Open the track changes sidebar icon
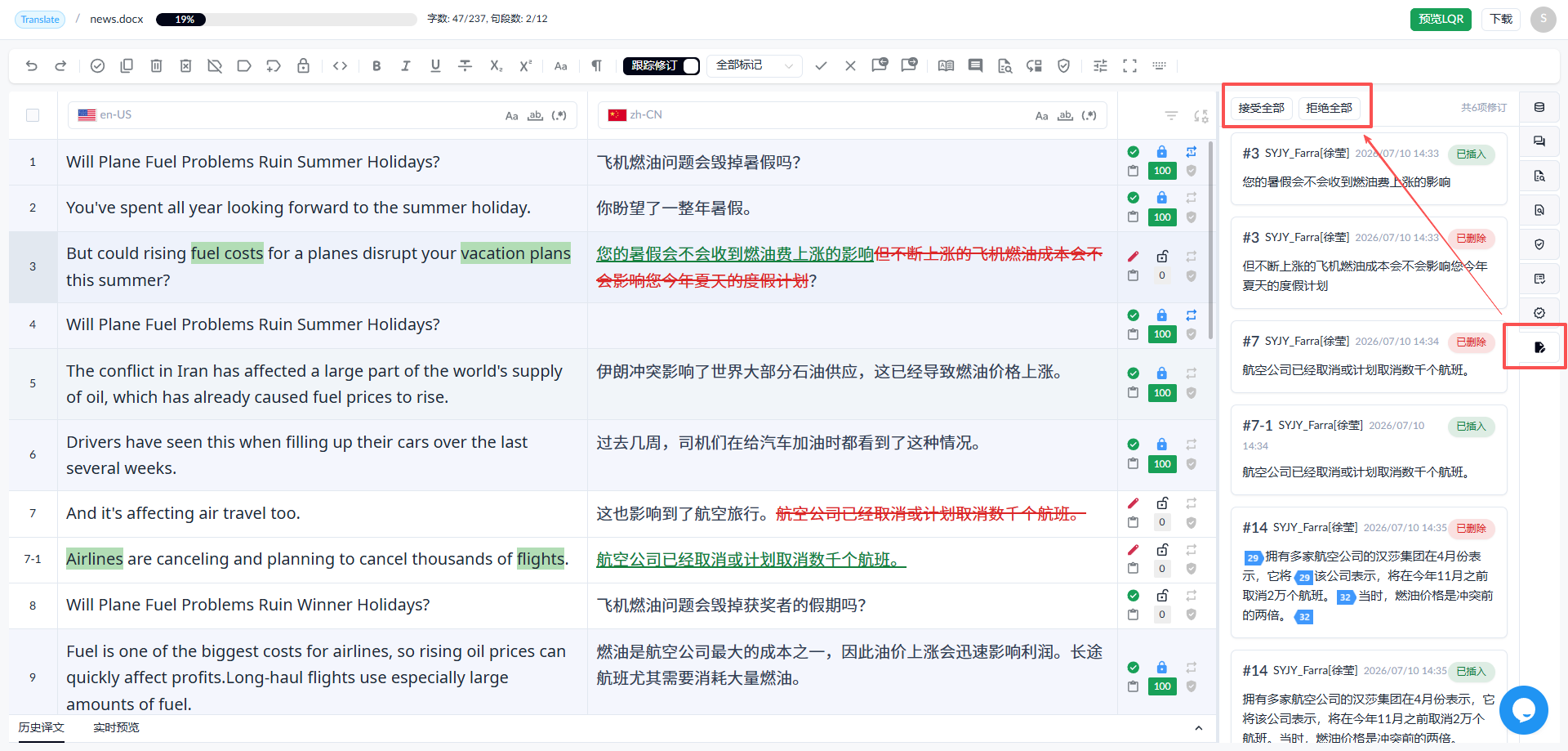1568x751 pixels. click(x=1539, y=347)
